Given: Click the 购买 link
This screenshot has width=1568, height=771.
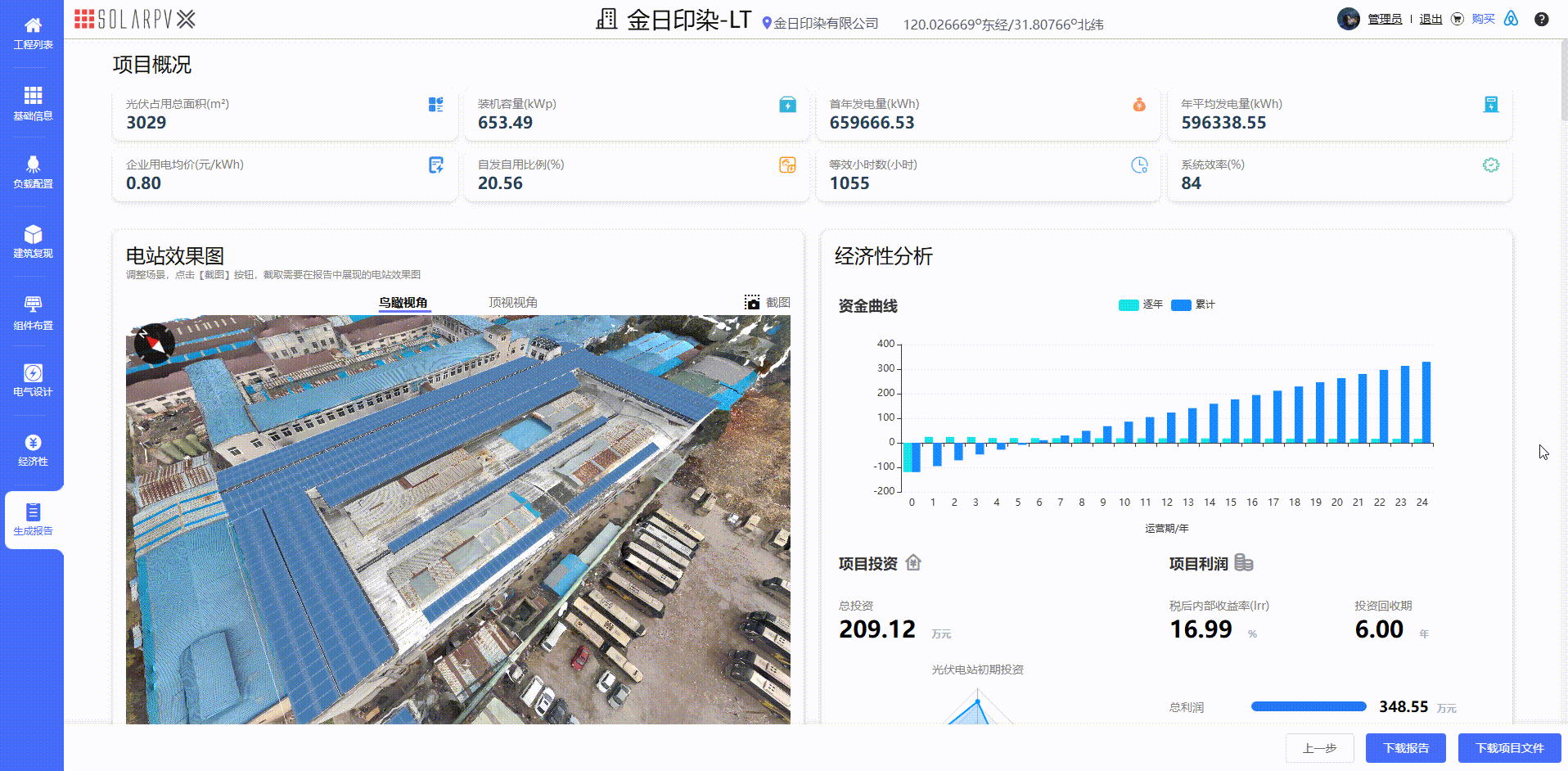Looking at the screenshot, I should pos(1483,19).
